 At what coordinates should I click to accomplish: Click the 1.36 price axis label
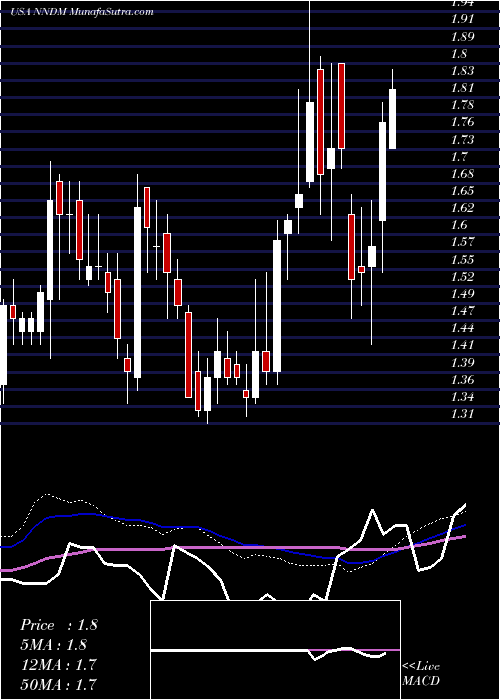pyautogui.click(x=461, y=380)
